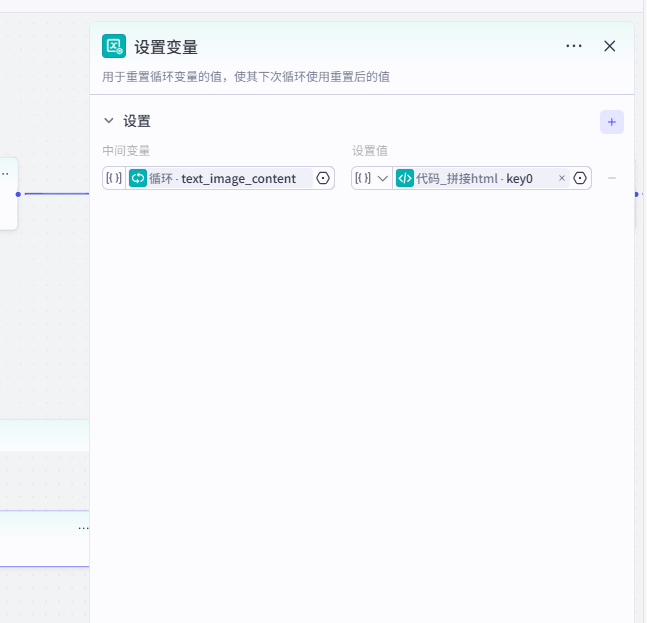Click the 设置 section label
Screen dimensions: 647x623
pyautogui.click(x=137, y=121)
